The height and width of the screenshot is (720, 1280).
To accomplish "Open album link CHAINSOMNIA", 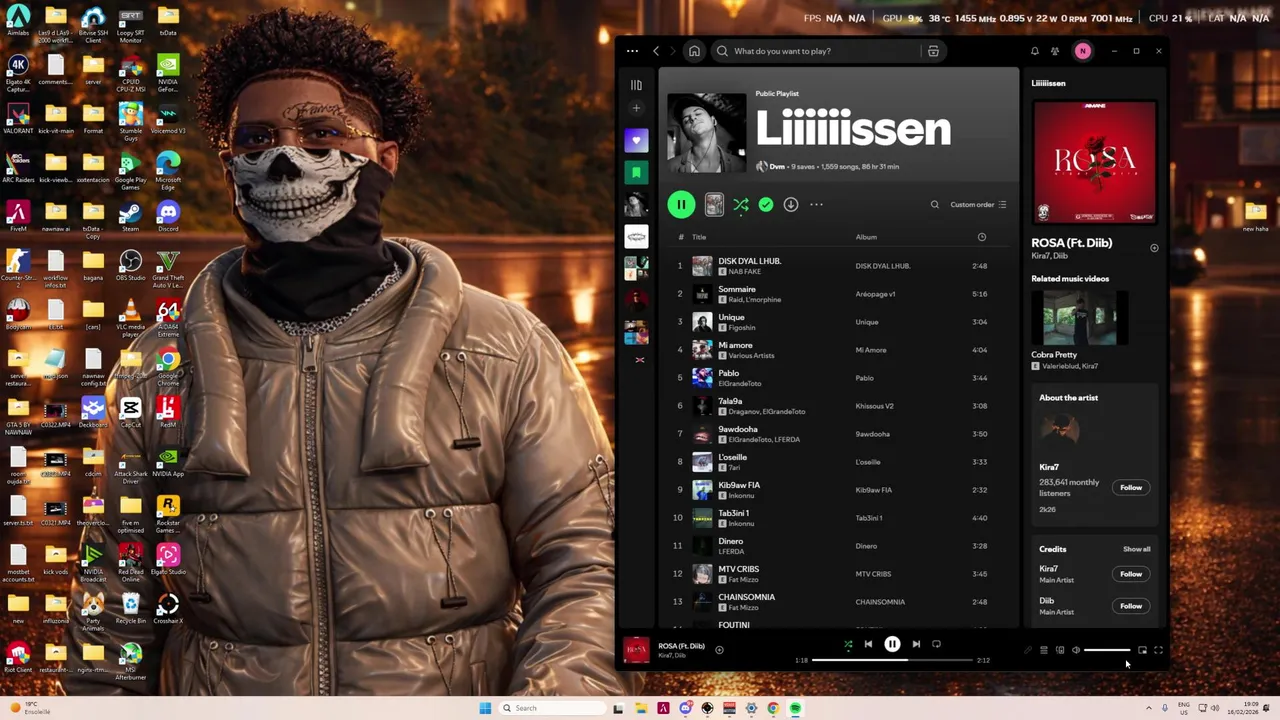I will point(880,602).
